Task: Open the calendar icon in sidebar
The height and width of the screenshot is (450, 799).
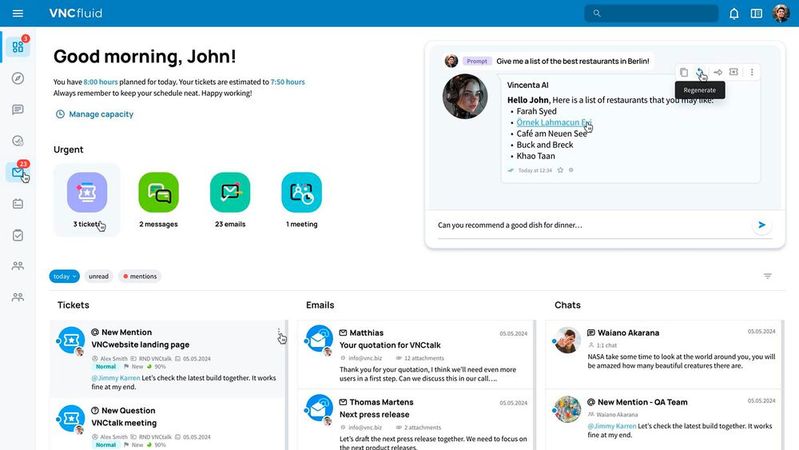Action: [x=18, y=204]
